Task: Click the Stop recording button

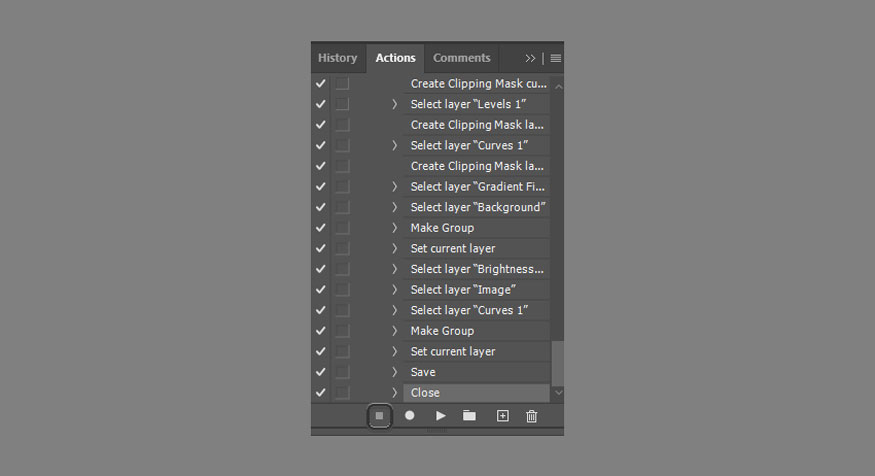Action: 379,416
